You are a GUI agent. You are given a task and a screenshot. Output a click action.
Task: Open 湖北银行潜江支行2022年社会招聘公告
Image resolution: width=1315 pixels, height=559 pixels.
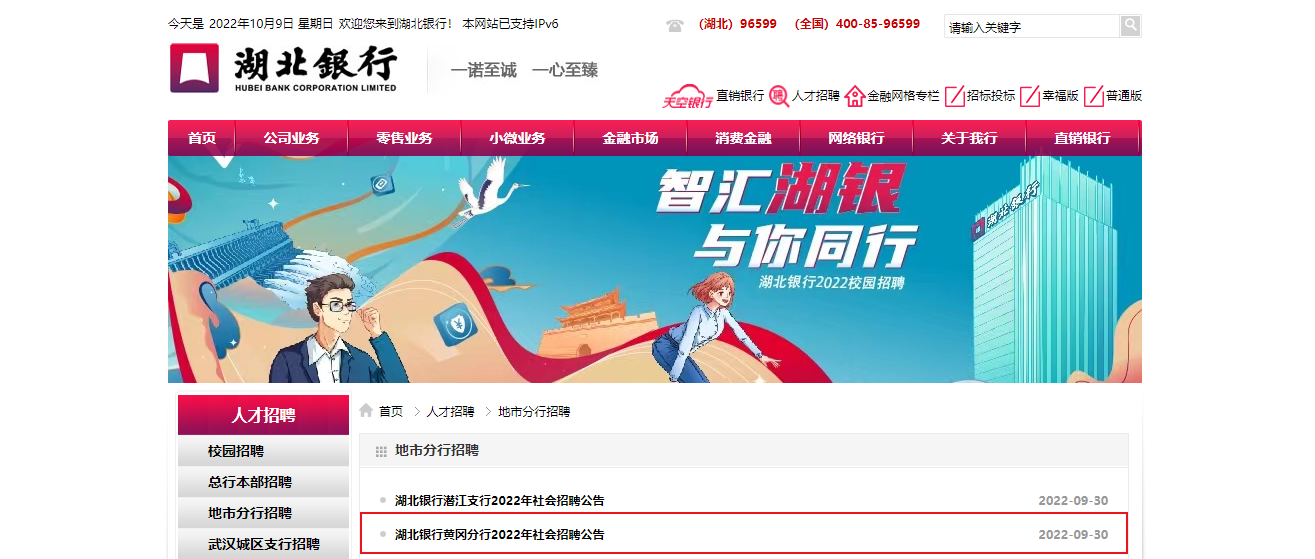tap(500, 500)
